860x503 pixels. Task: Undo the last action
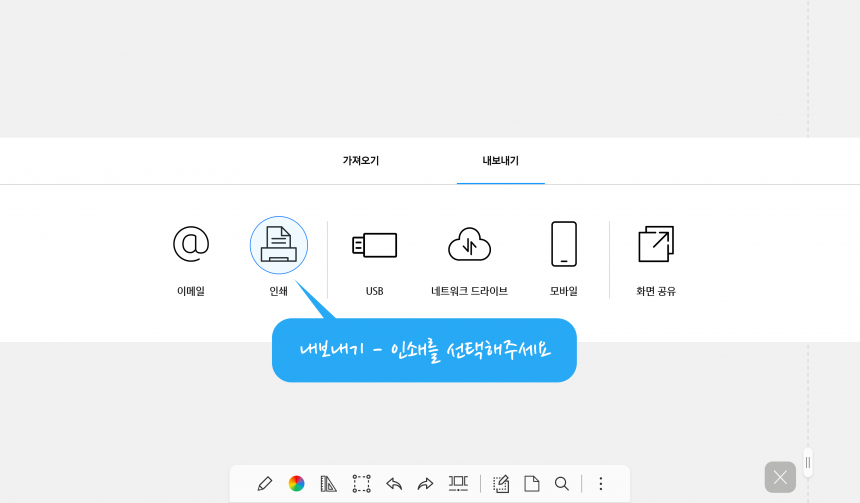click(x=394, y=484)
